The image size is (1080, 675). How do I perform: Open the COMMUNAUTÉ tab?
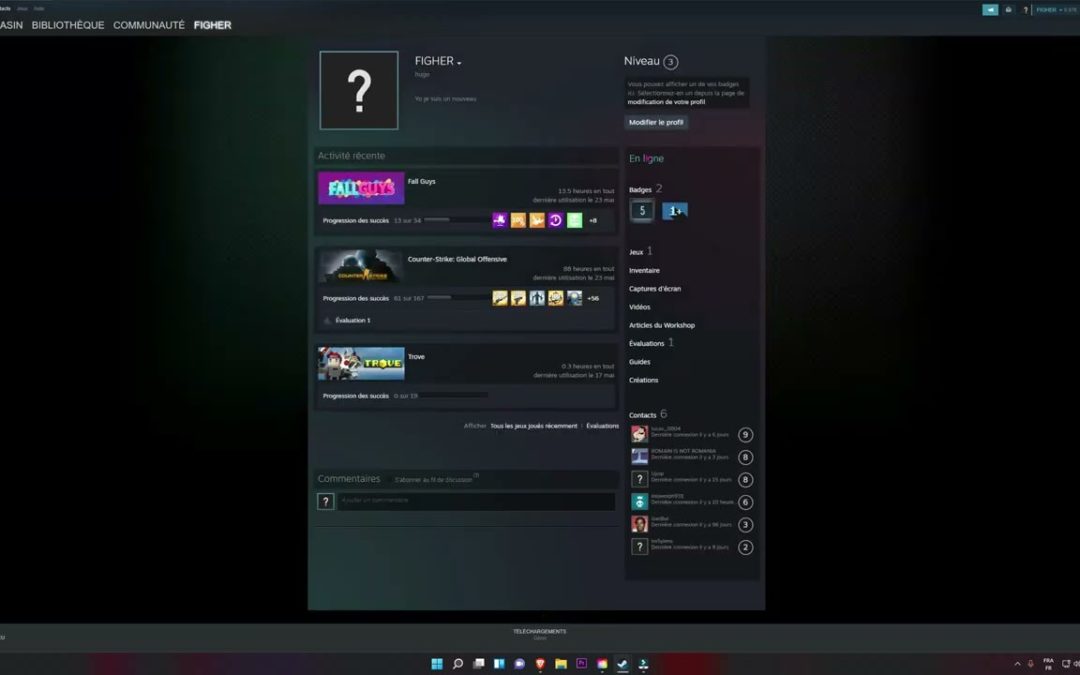pos(149,25)
